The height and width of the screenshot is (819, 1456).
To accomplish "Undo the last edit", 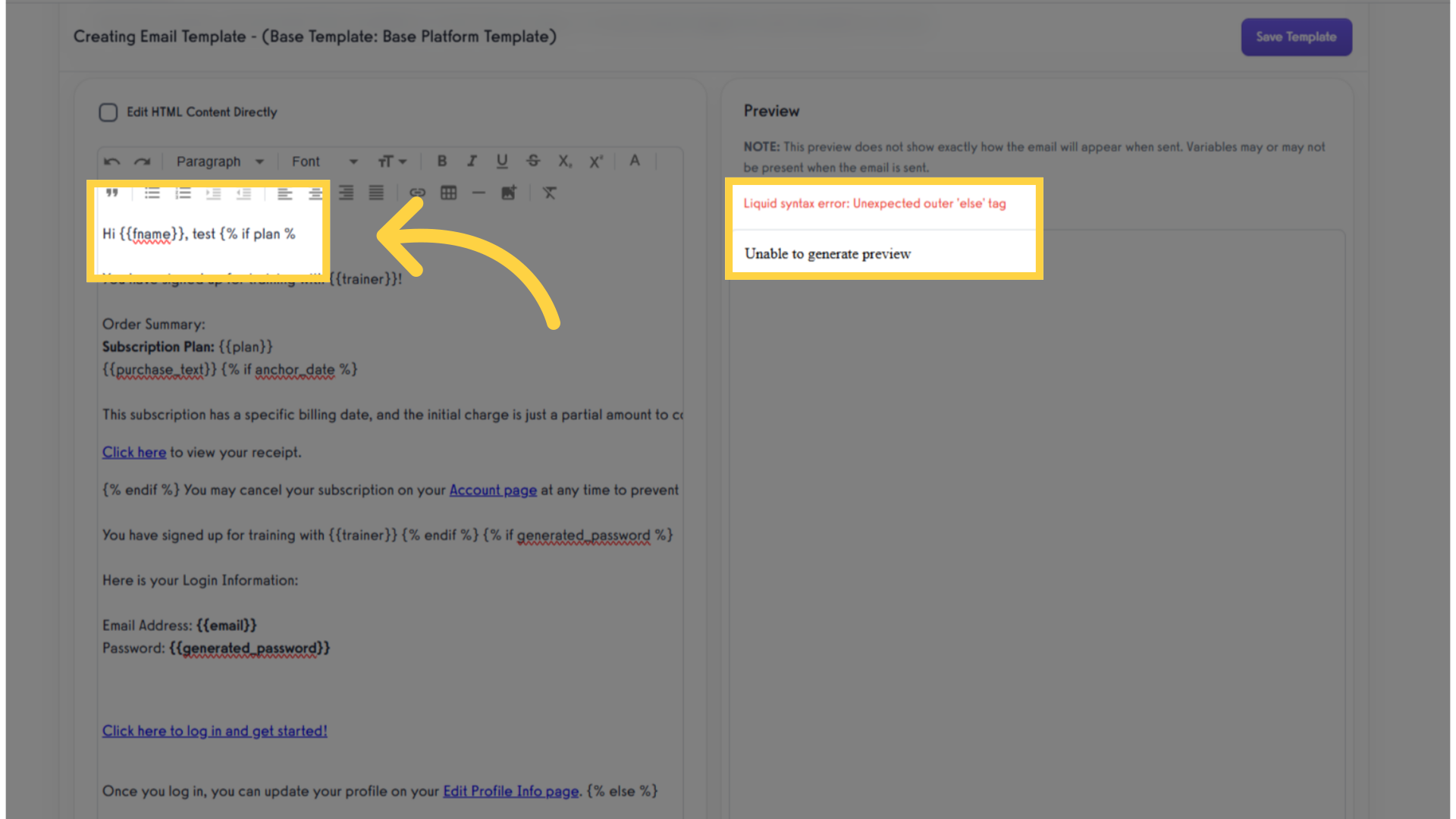I will point(112,162).
